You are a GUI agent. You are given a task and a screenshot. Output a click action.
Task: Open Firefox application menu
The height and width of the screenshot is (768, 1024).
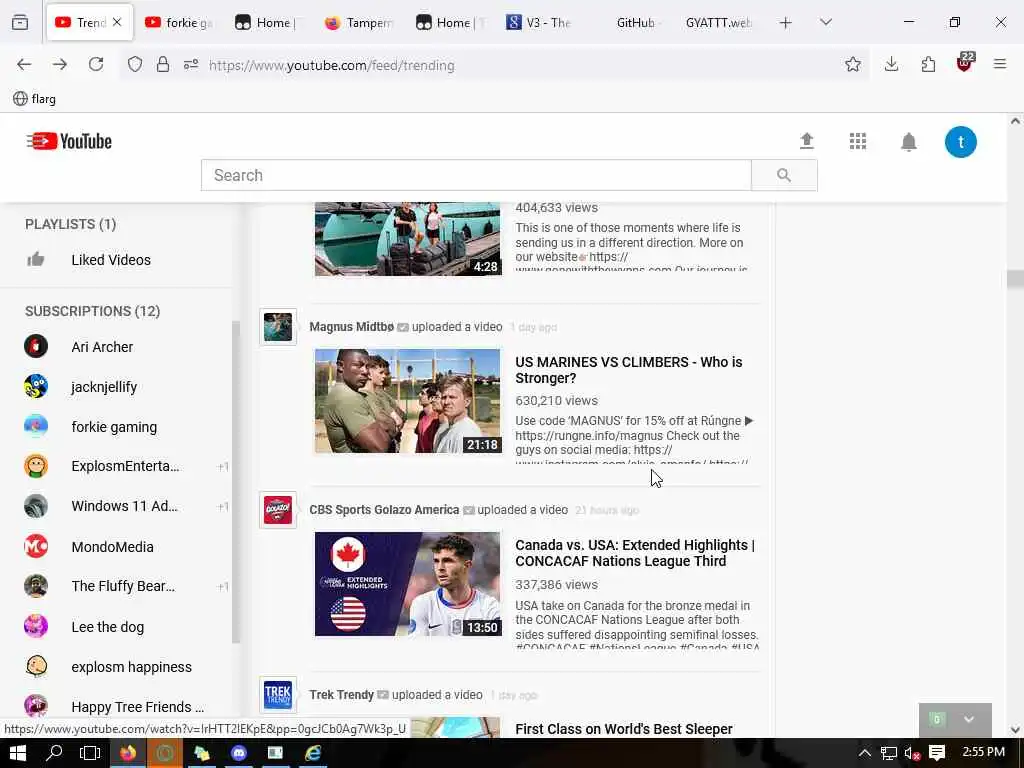pos(999,64)
